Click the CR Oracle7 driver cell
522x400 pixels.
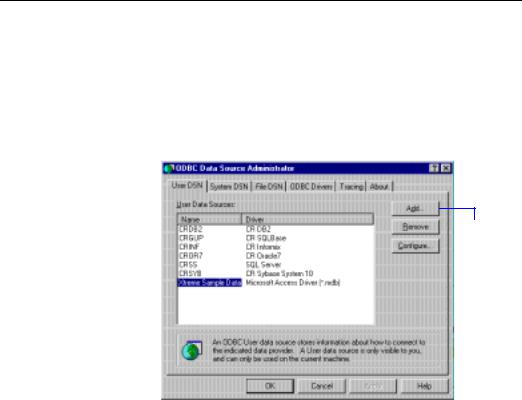(x=263, y=256)
